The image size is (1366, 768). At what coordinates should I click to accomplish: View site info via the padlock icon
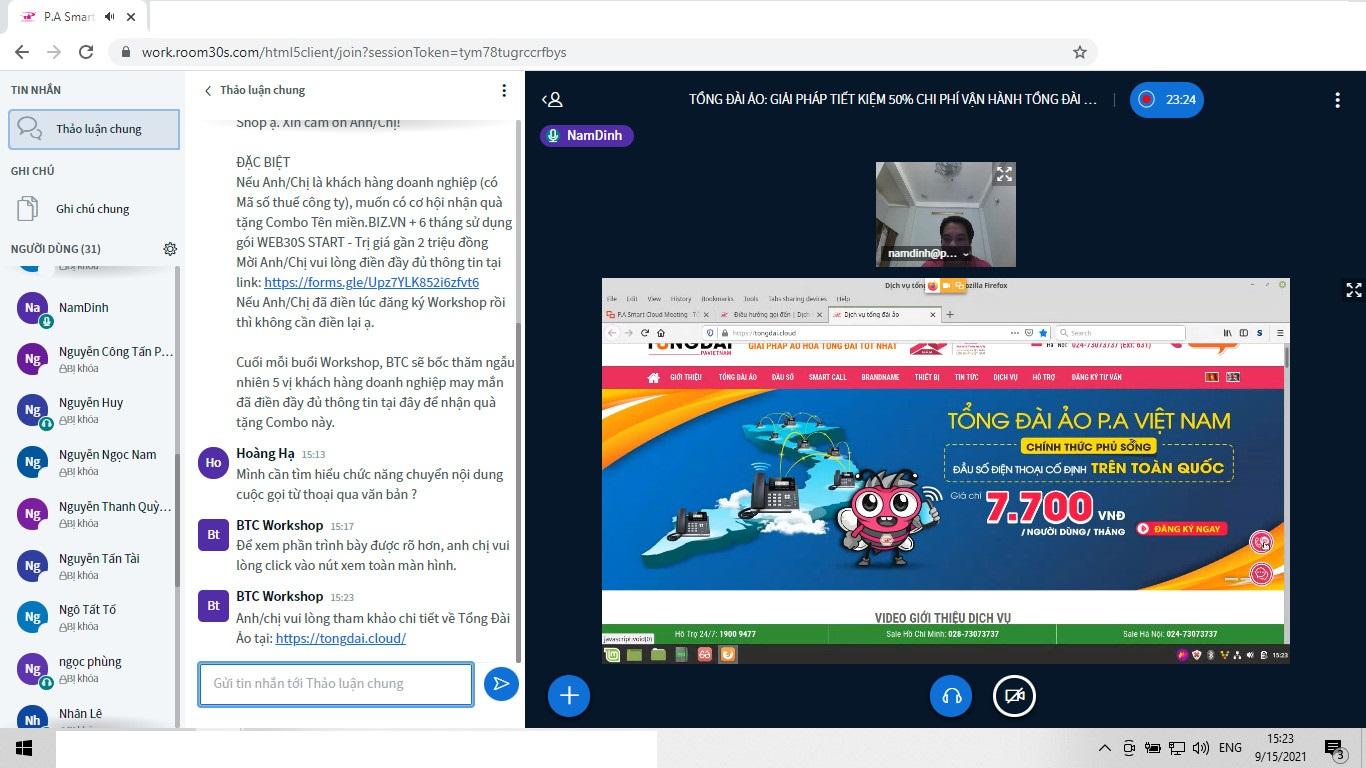pos(125,52)
